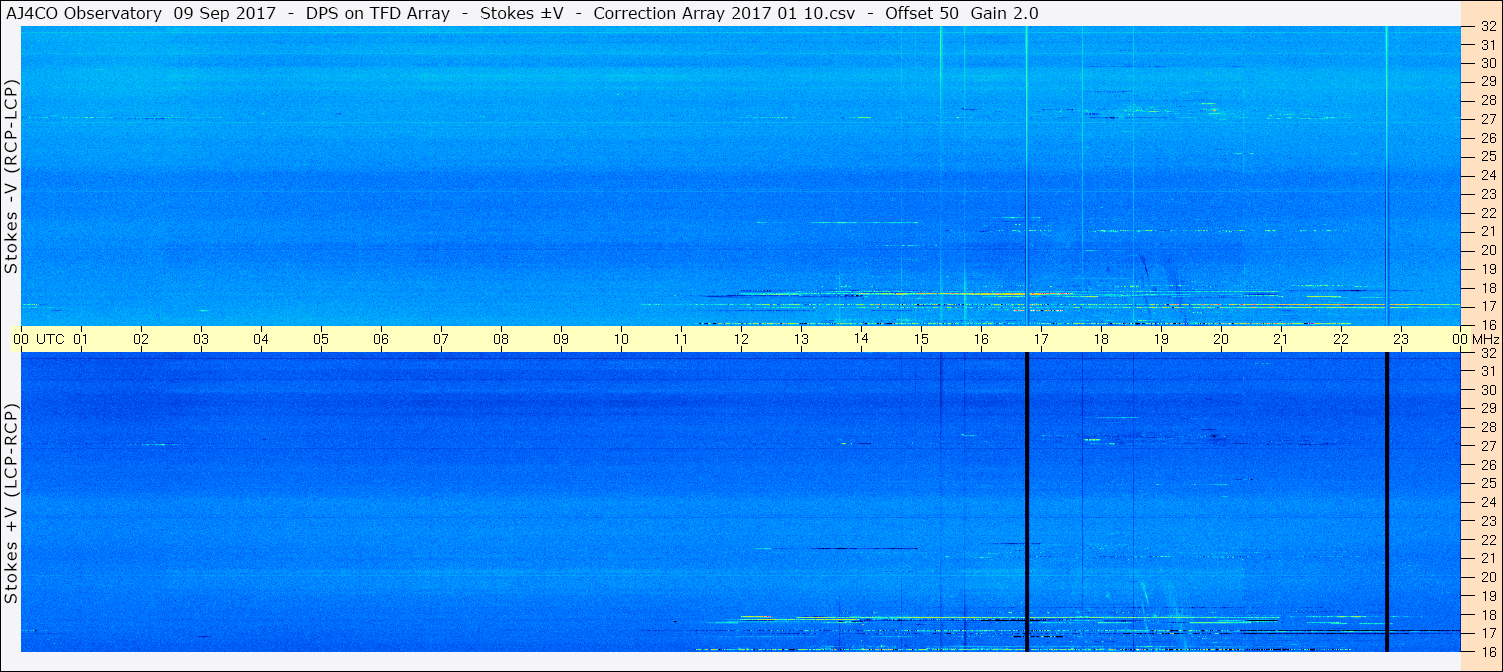
Task: Click the Gain 2.0 header value
Action: coord(1004,14)
